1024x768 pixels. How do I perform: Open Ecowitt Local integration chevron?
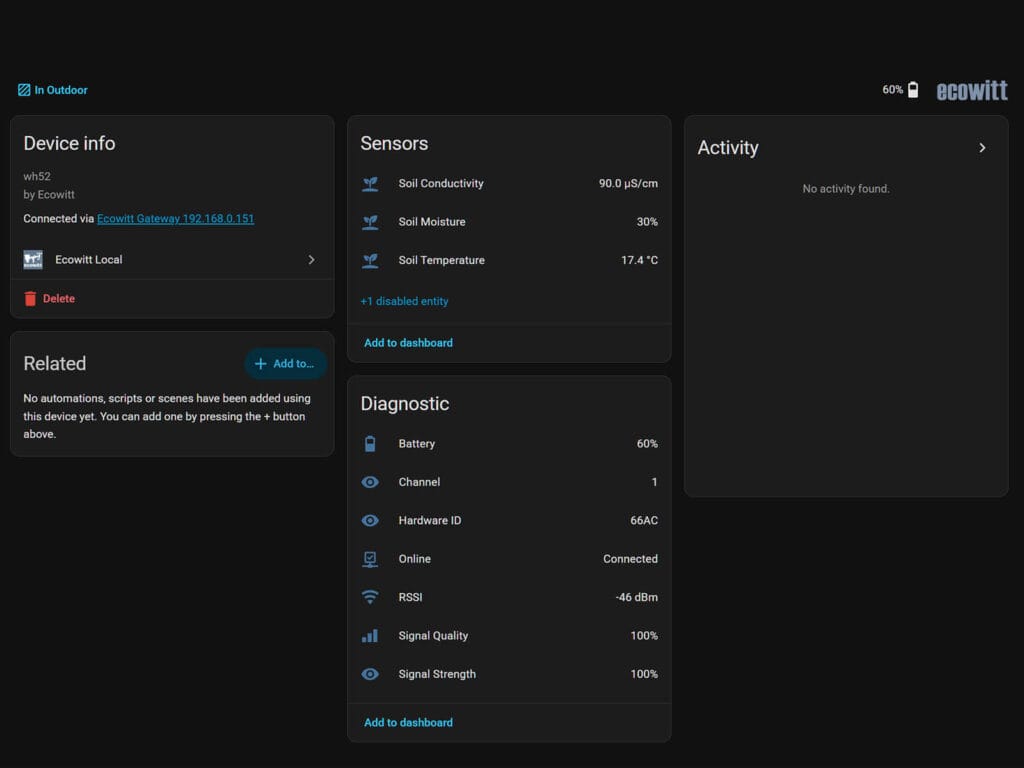pyautogui.click(x=311, y=260)
